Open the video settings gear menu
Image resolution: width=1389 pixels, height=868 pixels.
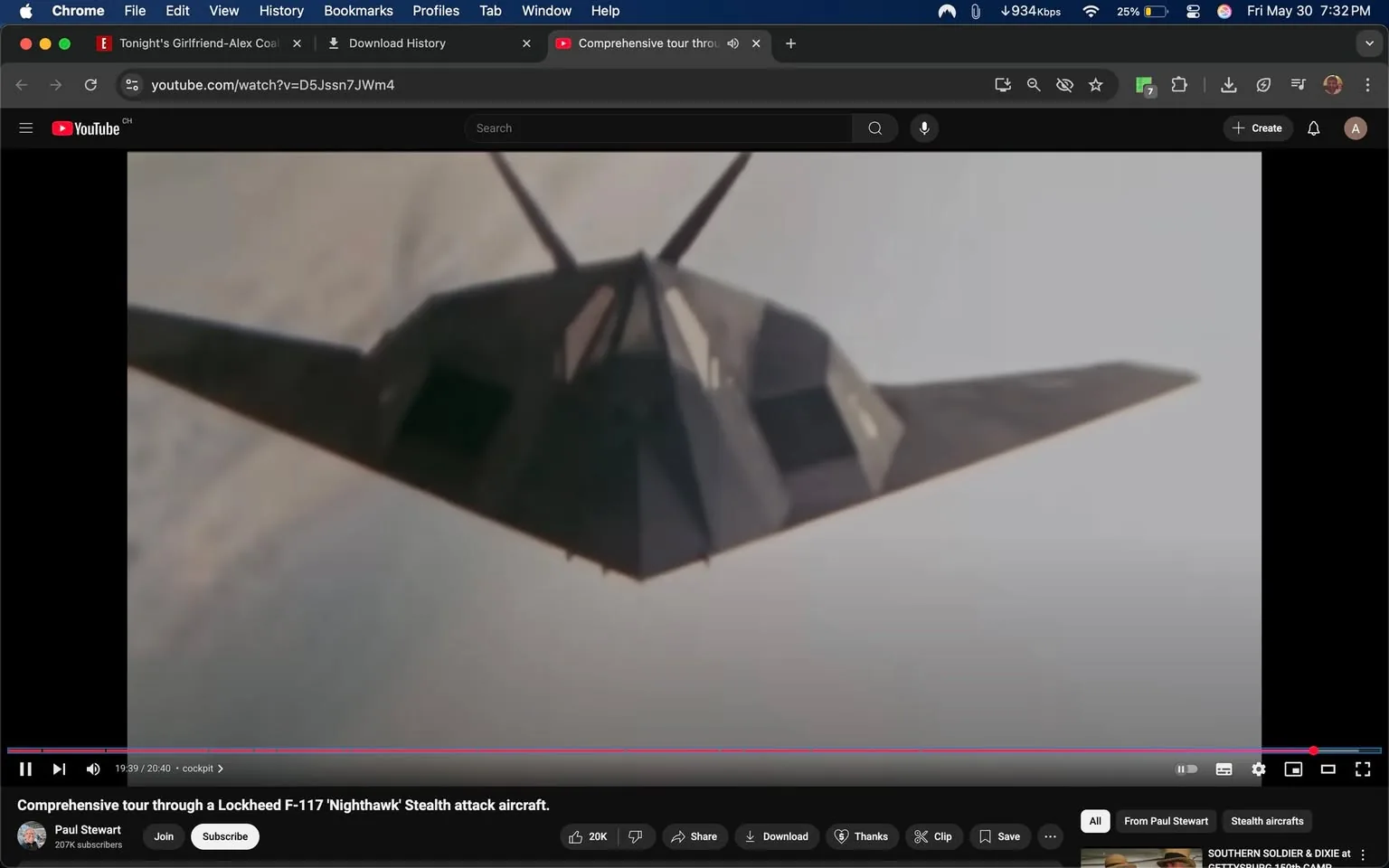pyautogui.click(x=1258, y=769)
